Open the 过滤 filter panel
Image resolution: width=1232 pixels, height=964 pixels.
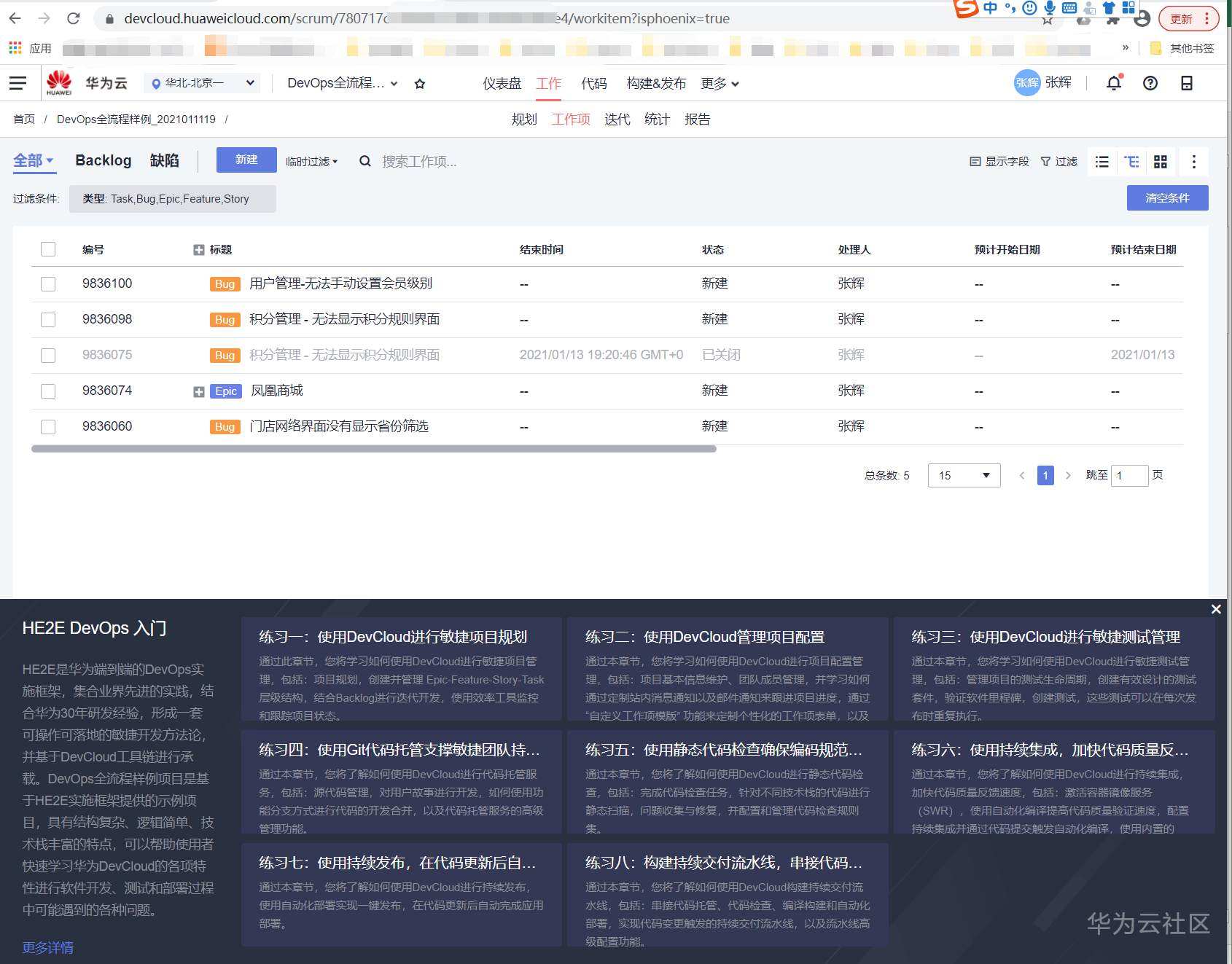pyautogui.click(x=1058, y=162)
